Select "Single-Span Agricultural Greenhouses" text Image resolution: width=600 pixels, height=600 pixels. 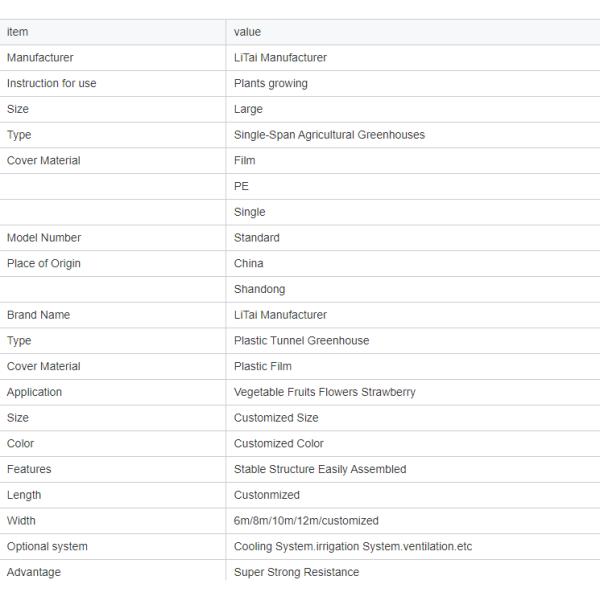click(329, 135)
